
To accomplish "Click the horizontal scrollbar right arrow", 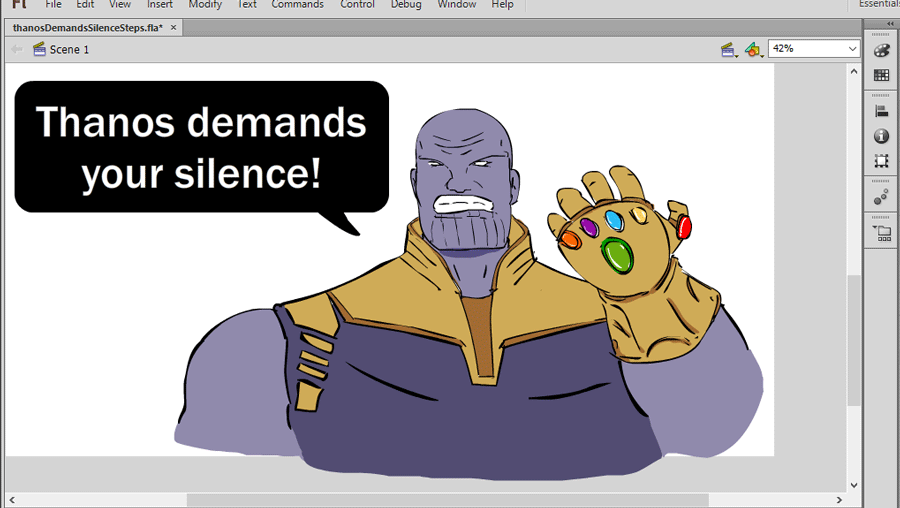I will [x=839, y=500].
